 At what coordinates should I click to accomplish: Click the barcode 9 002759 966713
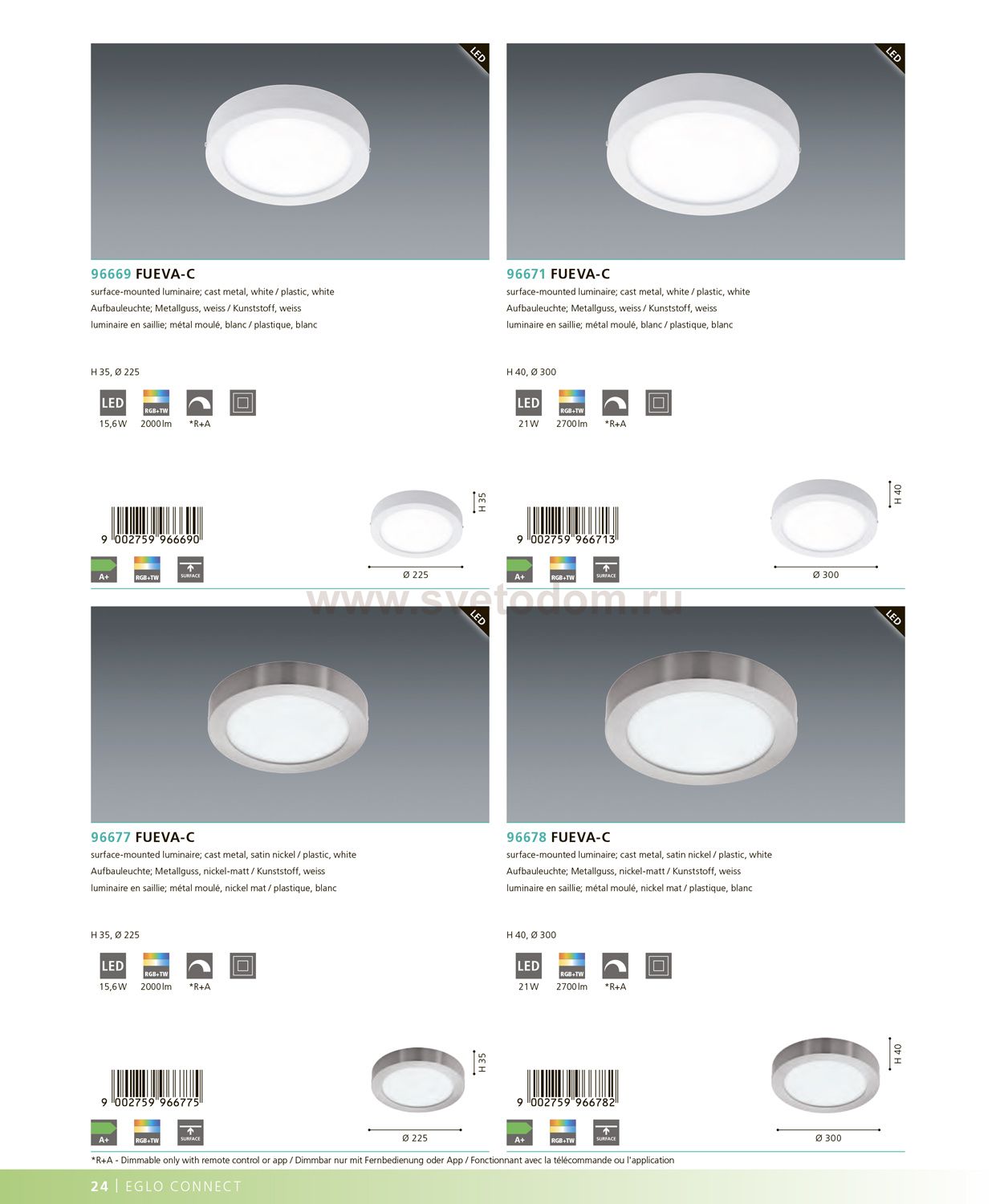tap(567, 526)
